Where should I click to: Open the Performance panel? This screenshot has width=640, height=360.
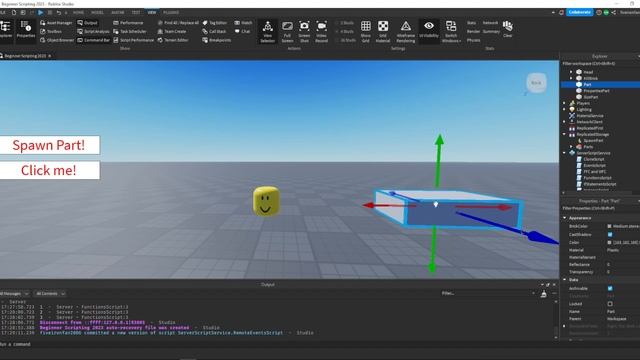click(128, 23)
